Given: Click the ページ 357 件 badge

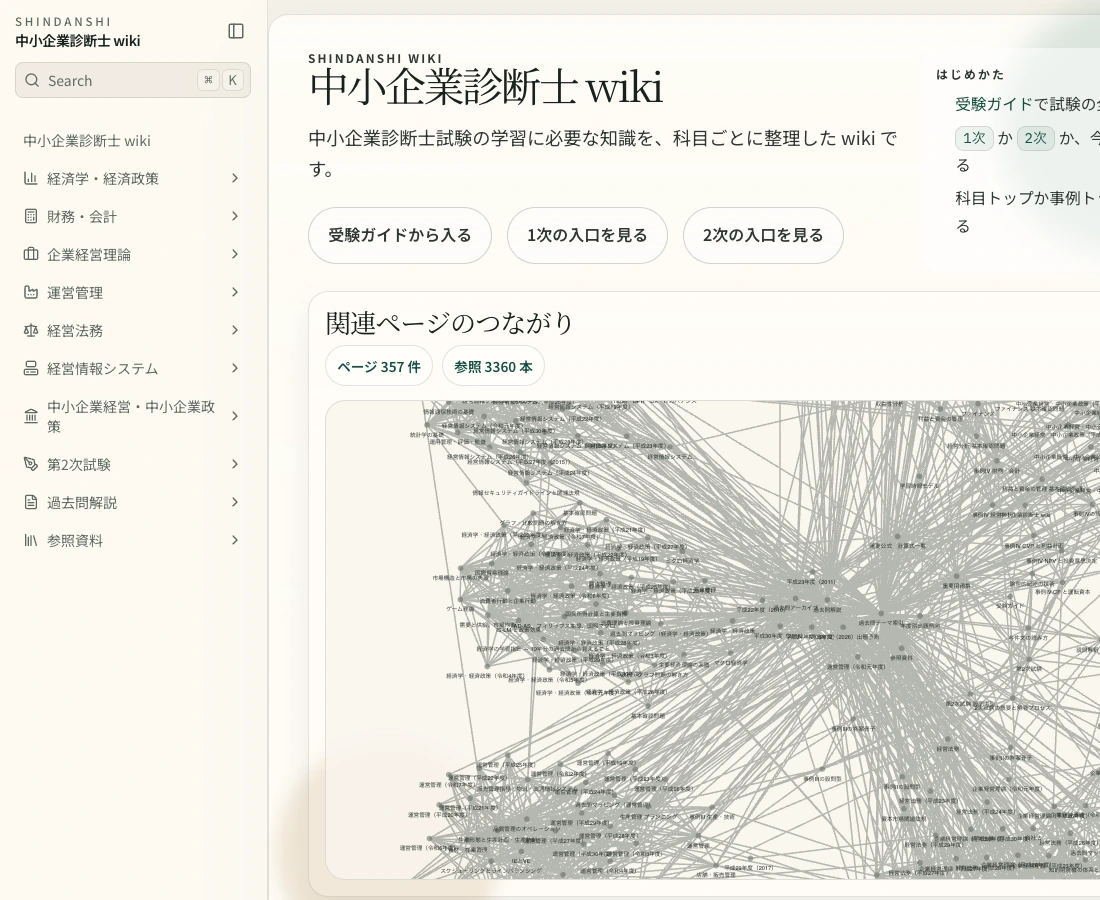Looking at the screenshot, I should (x=379, y=366).
